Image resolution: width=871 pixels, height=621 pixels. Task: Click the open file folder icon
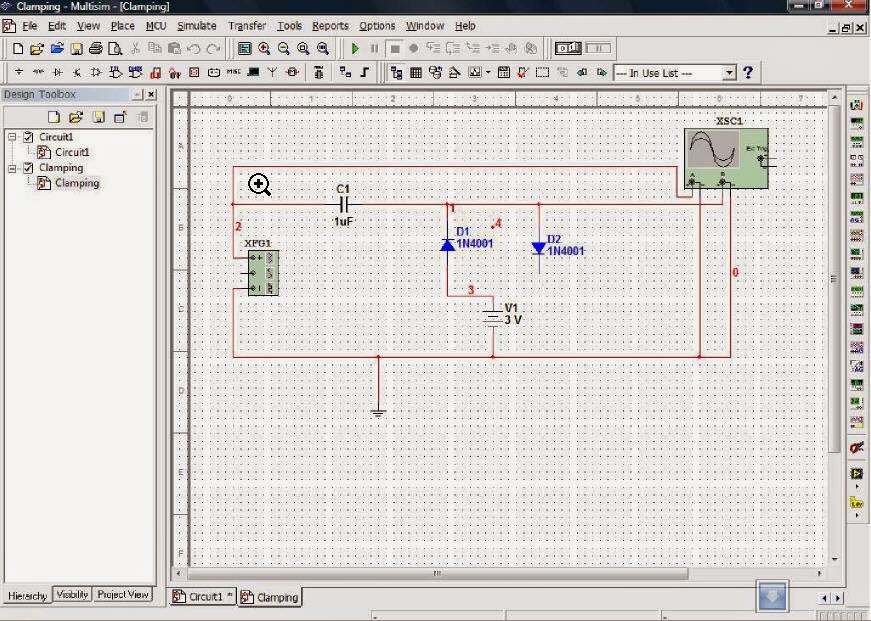(x=37, y=49)
